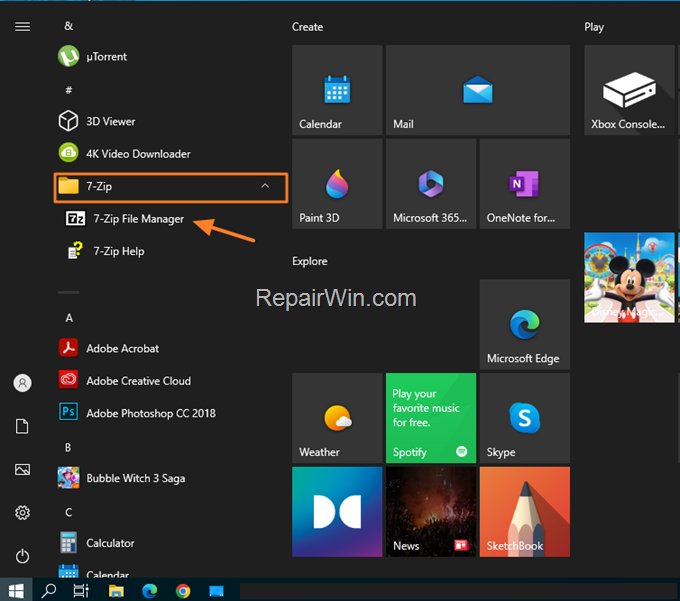Open the Xbox Console tile
The height and width of the screenshot is (601, 680).
(629, 90)
